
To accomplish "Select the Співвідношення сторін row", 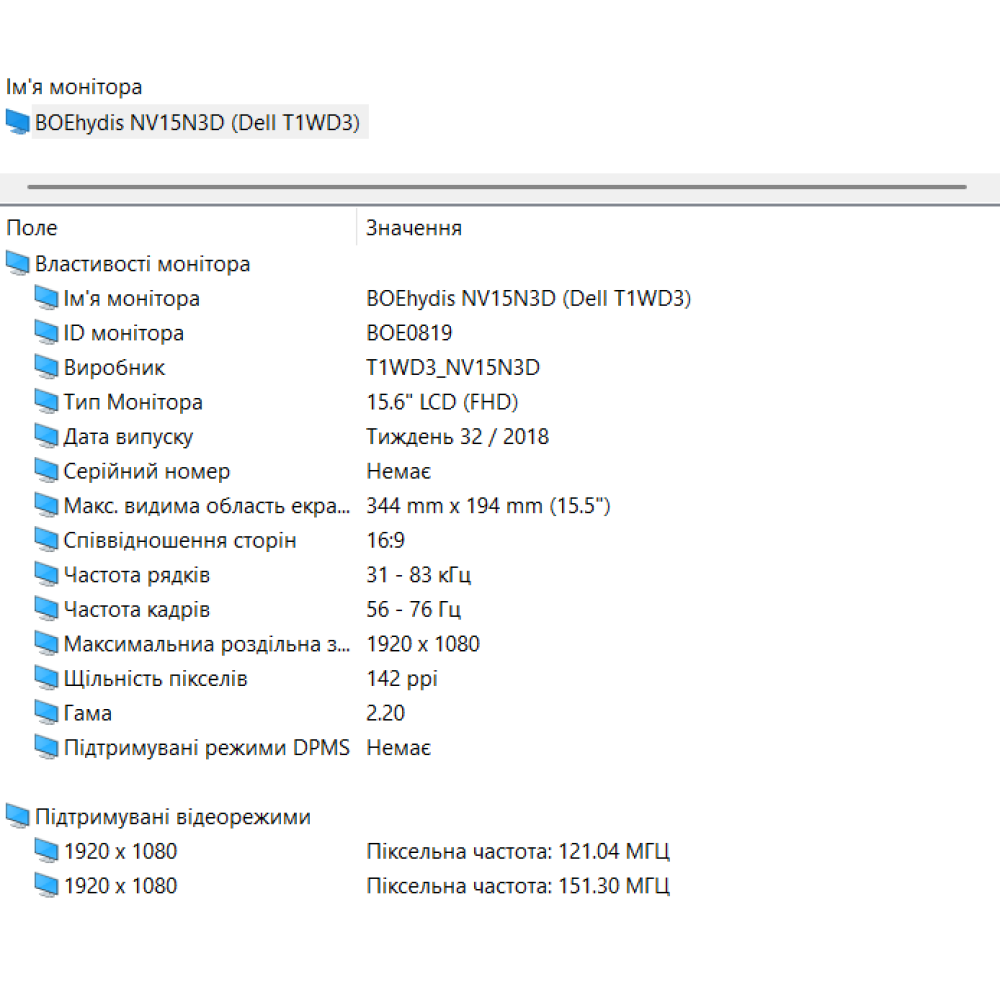I will (180, 541).
